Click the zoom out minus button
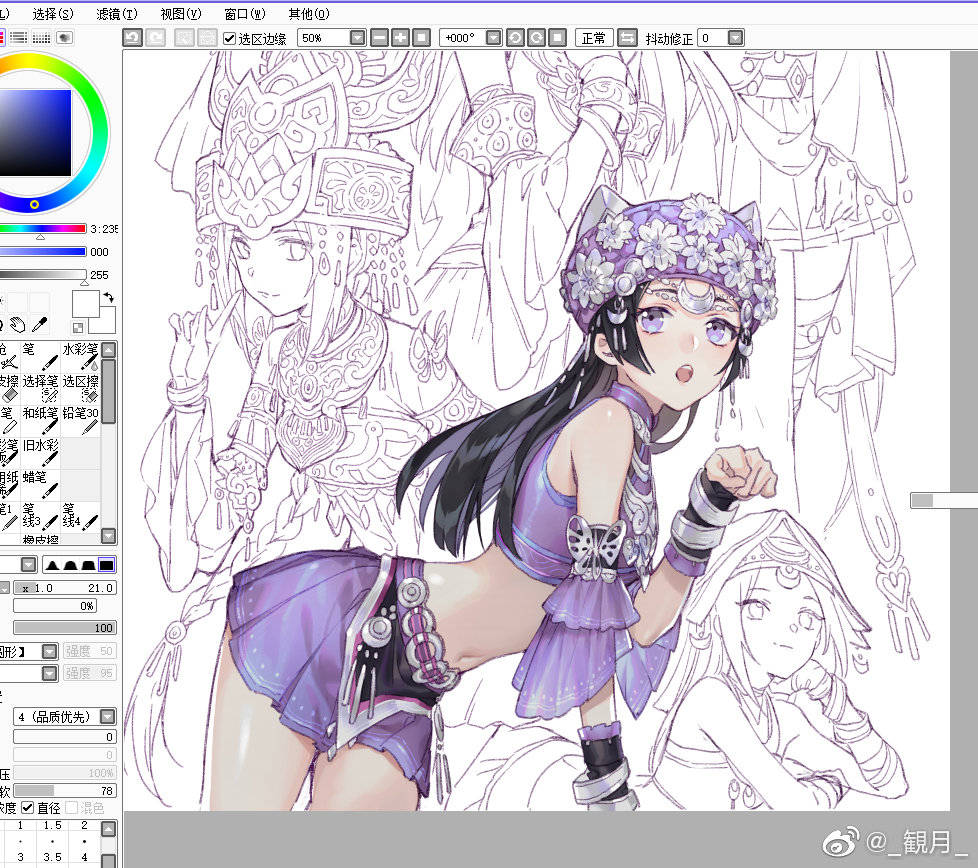This screenshot has height=868, width=978. [x=379, y=38]
